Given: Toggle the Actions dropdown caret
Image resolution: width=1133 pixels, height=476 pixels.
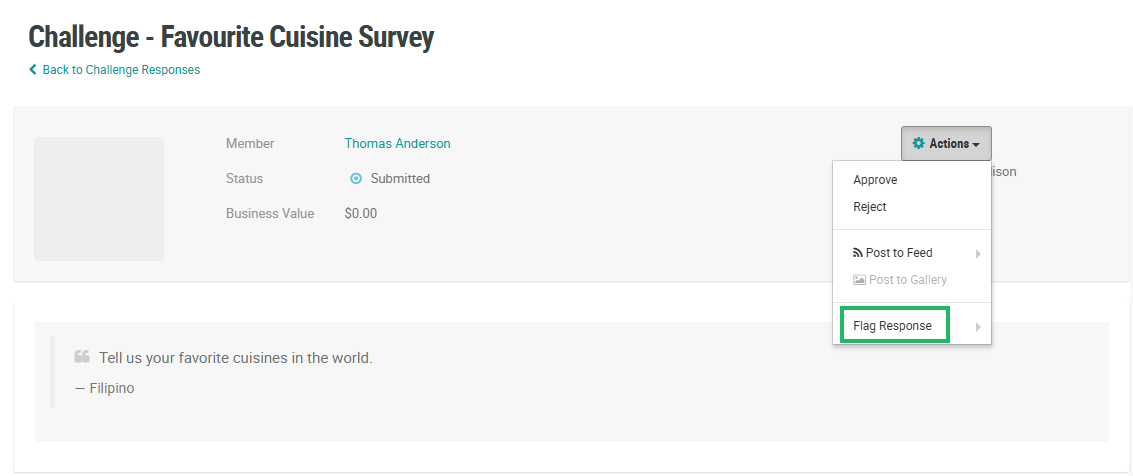Looking at the screenshot, I should 976,145.
